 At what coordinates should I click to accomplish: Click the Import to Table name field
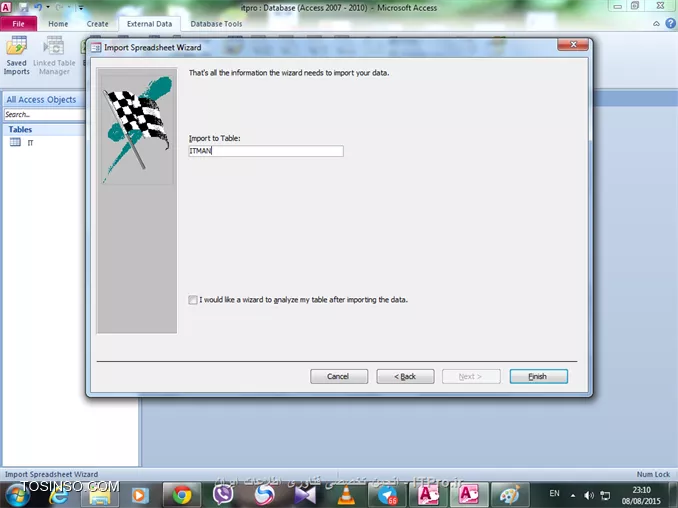tap(266, 151)
